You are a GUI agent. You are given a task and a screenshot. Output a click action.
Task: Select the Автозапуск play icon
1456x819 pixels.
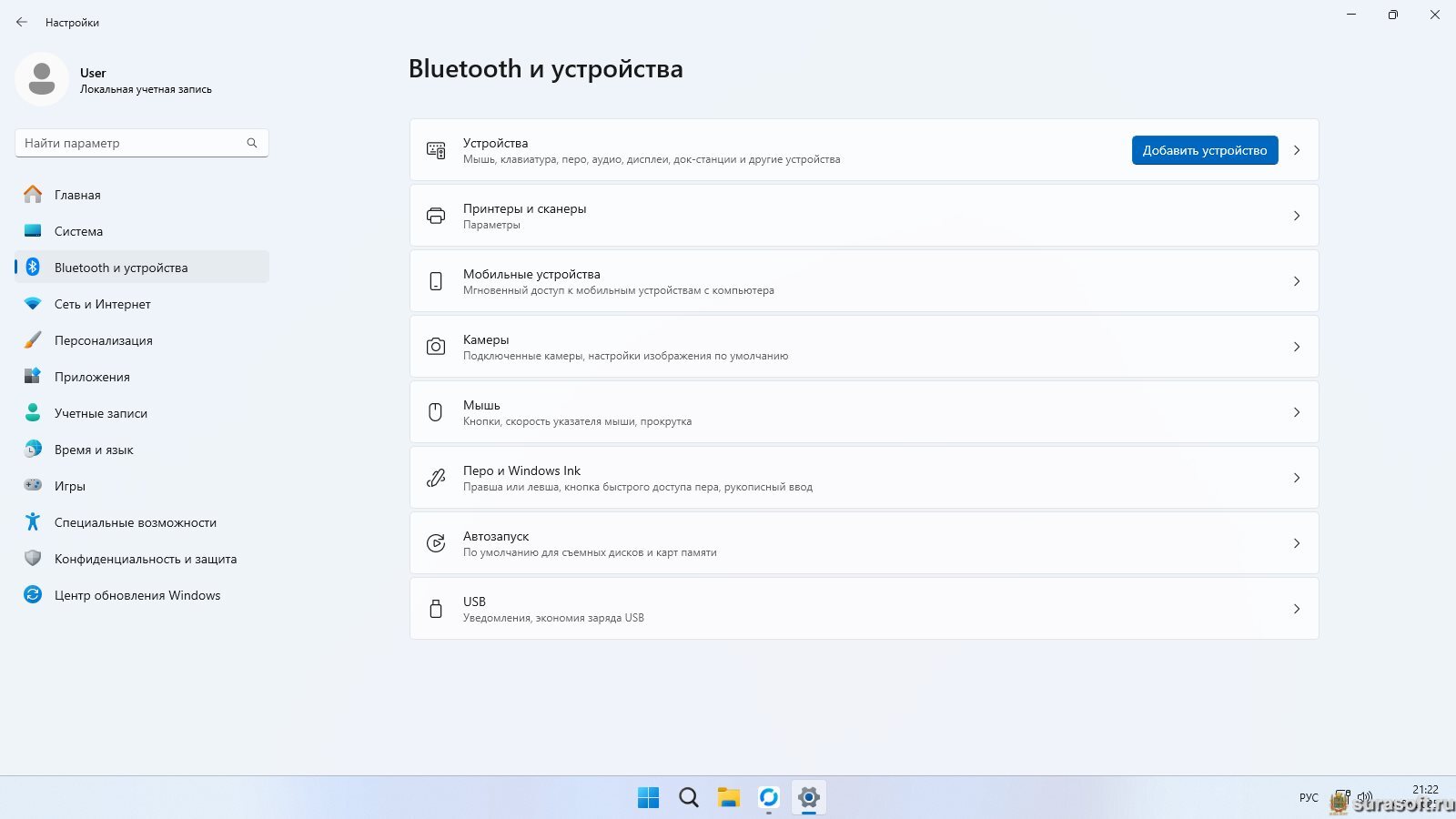pyautogui.click(x=436, y=543)
